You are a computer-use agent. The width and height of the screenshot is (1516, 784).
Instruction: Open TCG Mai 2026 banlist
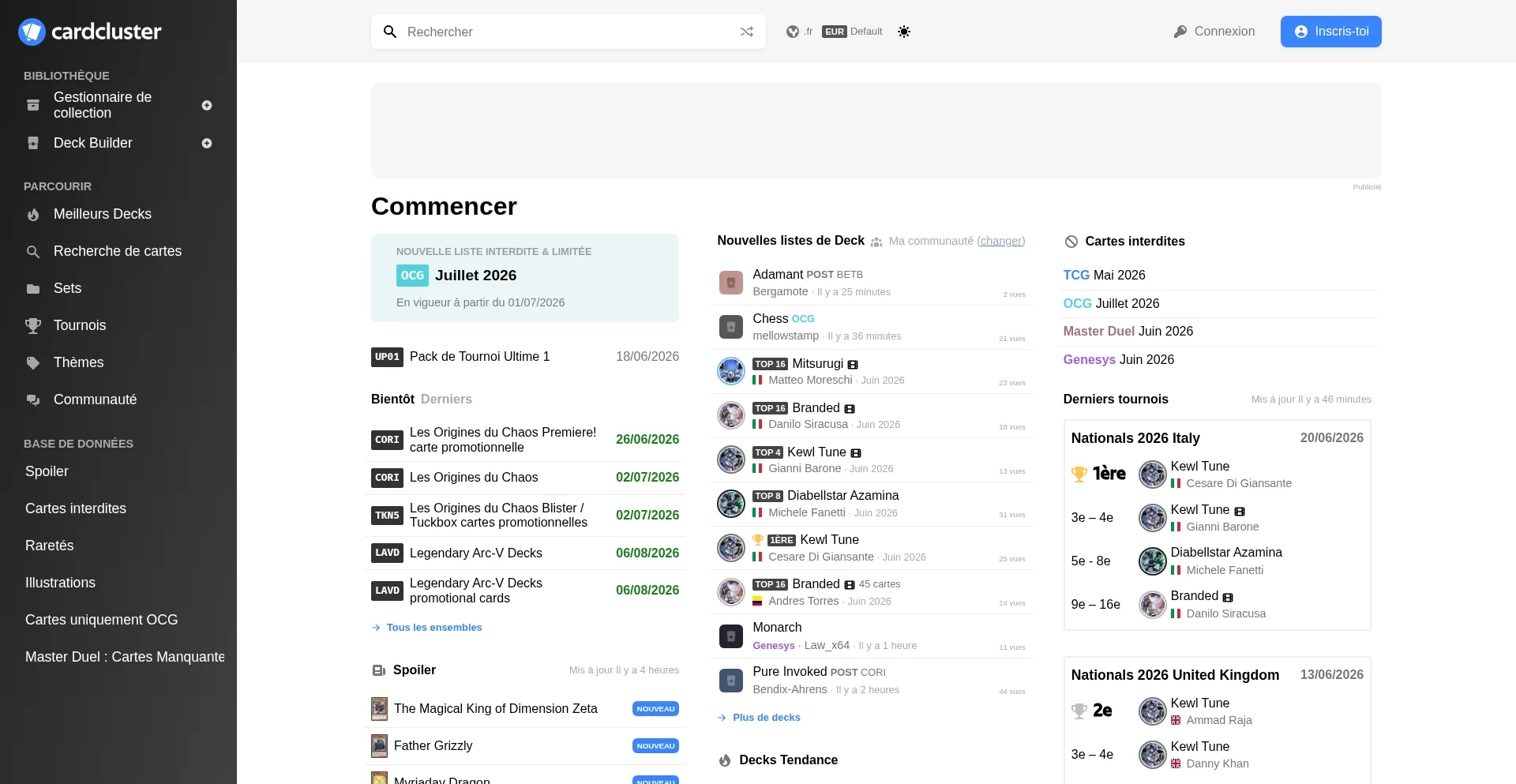(1104, 275)
